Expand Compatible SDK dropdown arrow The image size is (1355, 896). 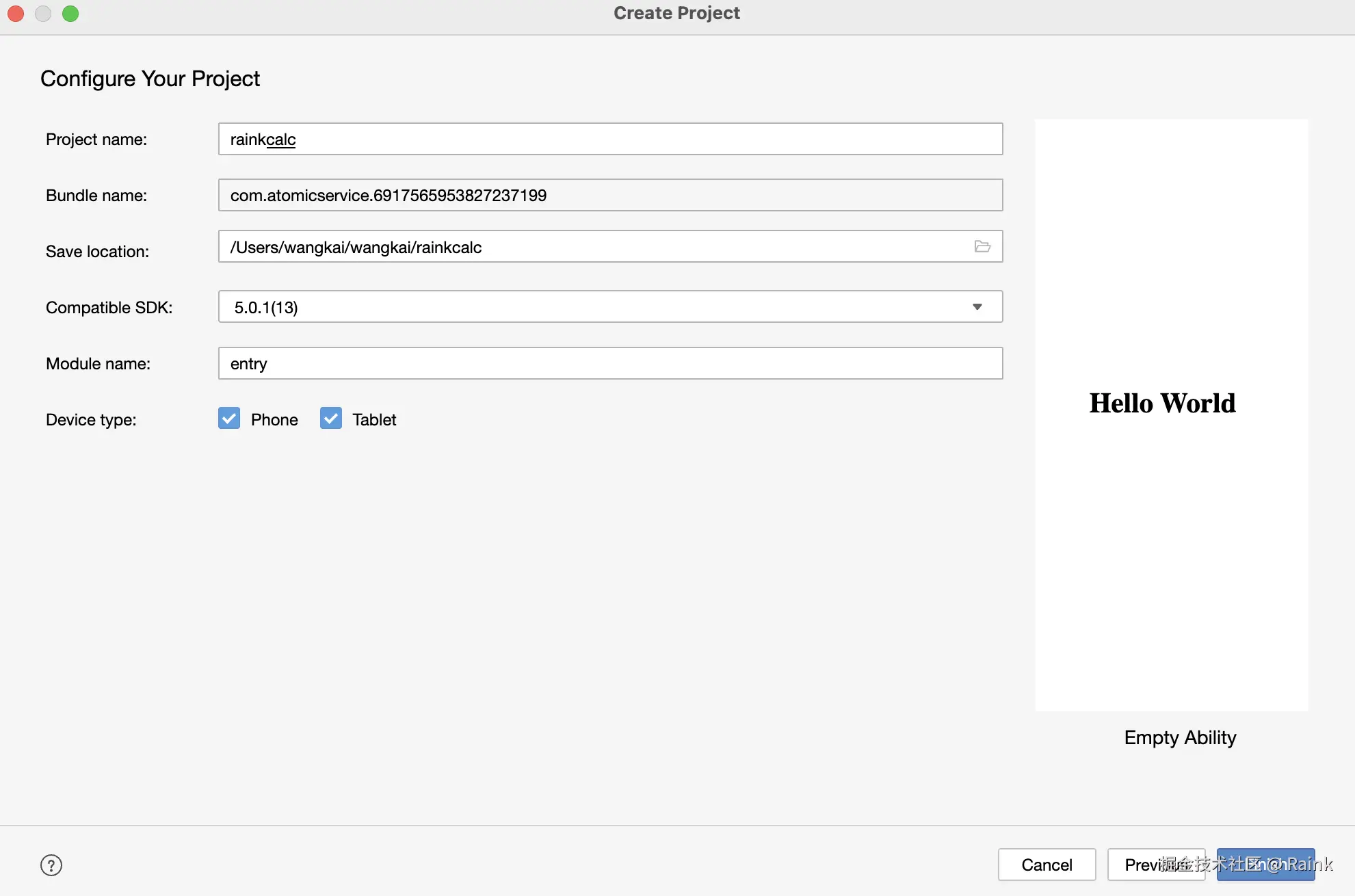(x=977, y=307)
